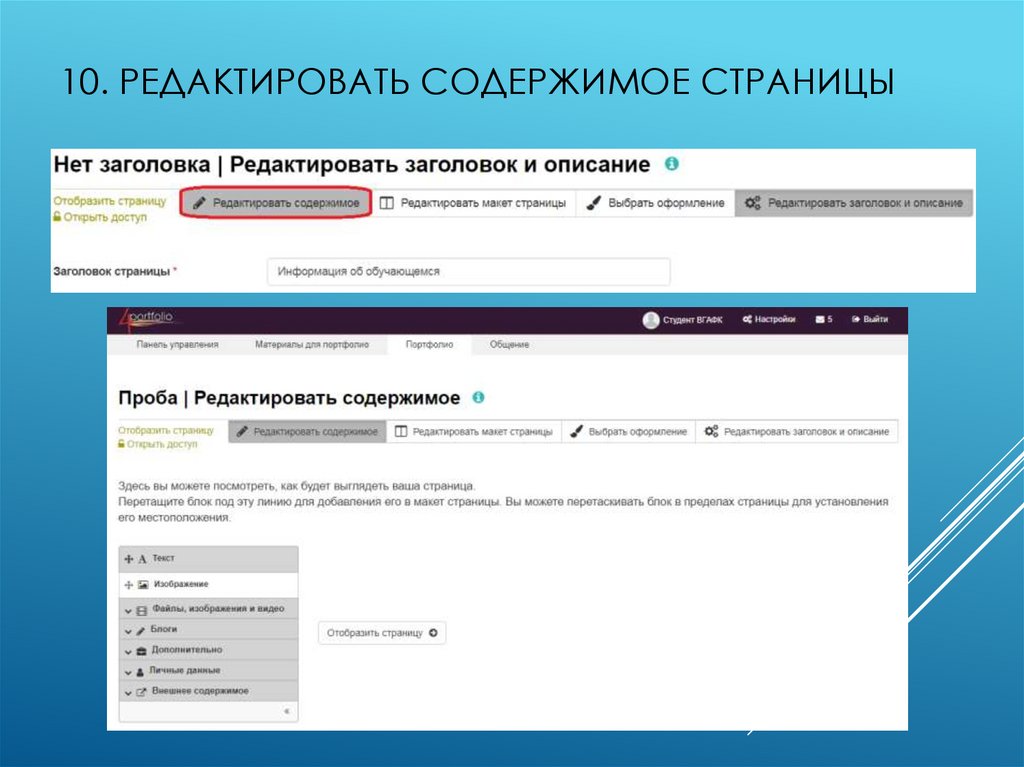
Task: Open Настройки using the gear icon
Action: 747,319
